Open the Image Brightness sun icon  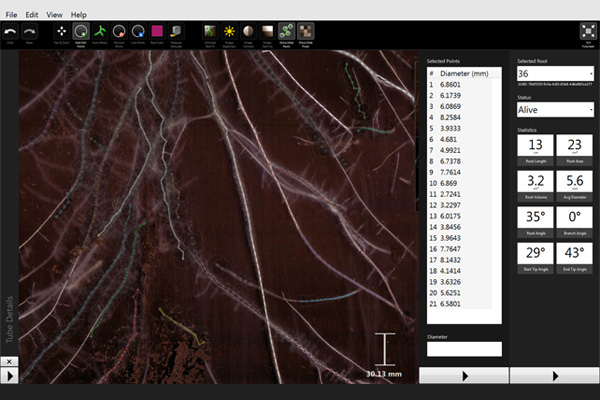click(228, 32)
